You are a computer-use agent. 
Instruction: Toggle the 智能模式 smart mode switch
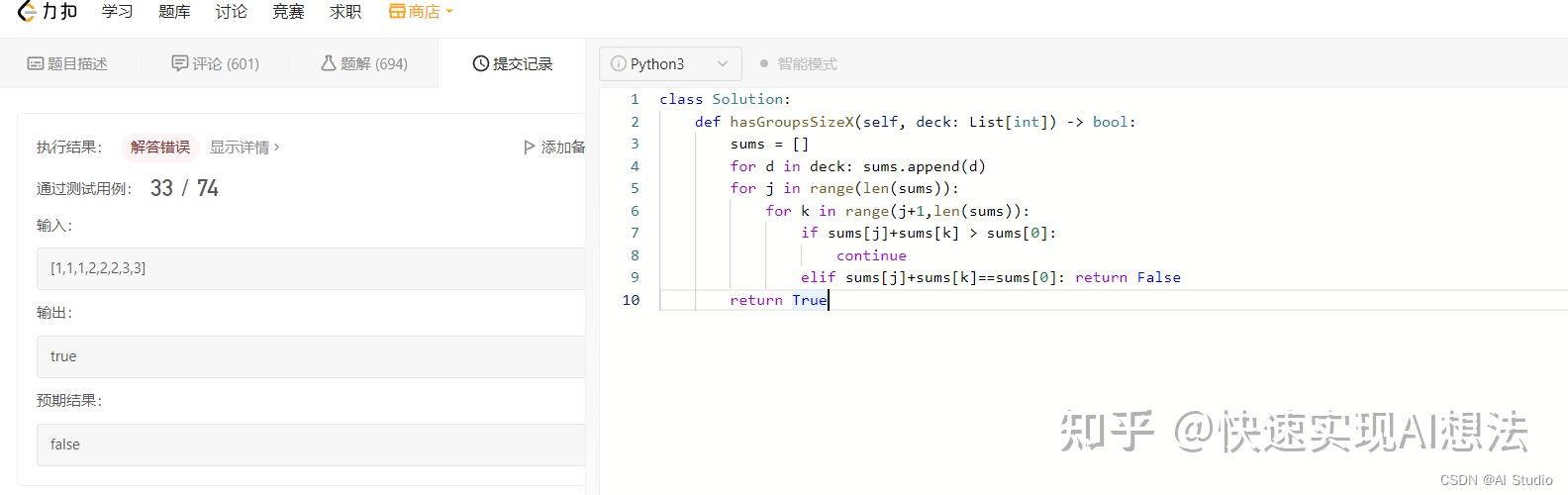[764, 63]
